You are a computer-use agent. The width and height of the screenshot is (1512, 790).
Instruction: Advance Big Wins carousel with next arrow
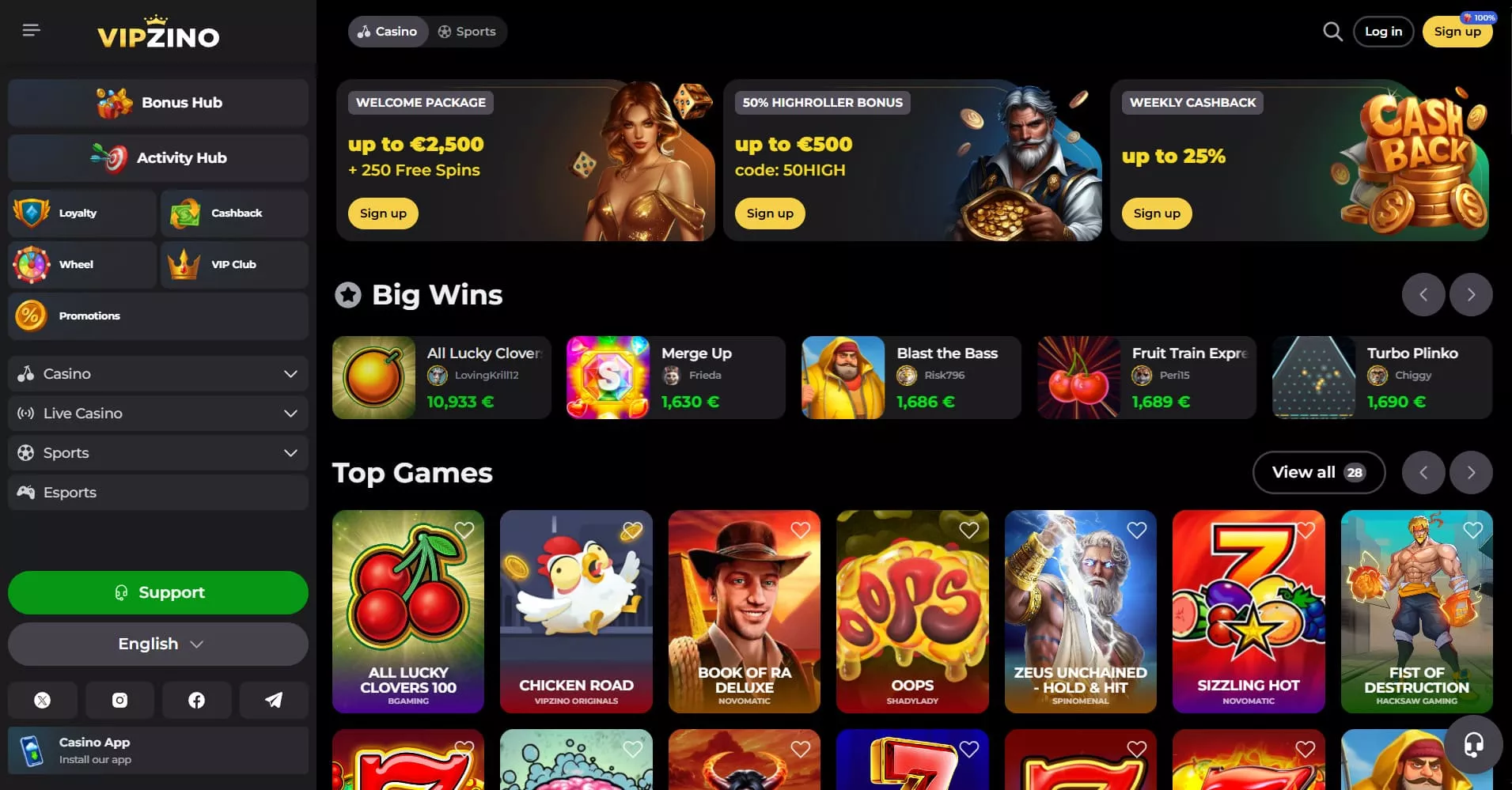coord(1471,295)
